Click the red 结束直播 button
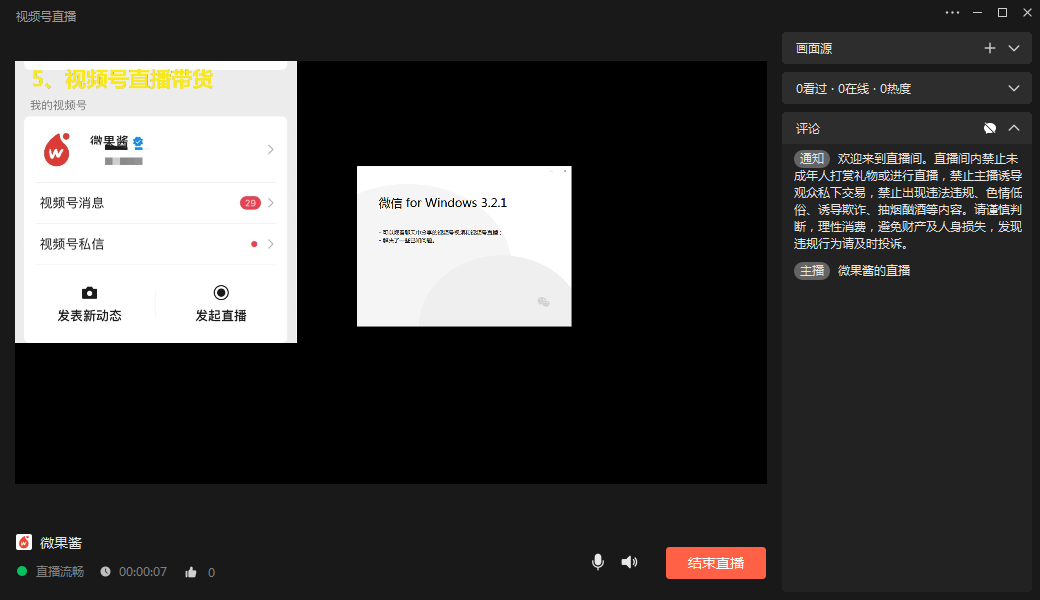The height and width of the screenshot is (600, 1040). click(716, 563)
